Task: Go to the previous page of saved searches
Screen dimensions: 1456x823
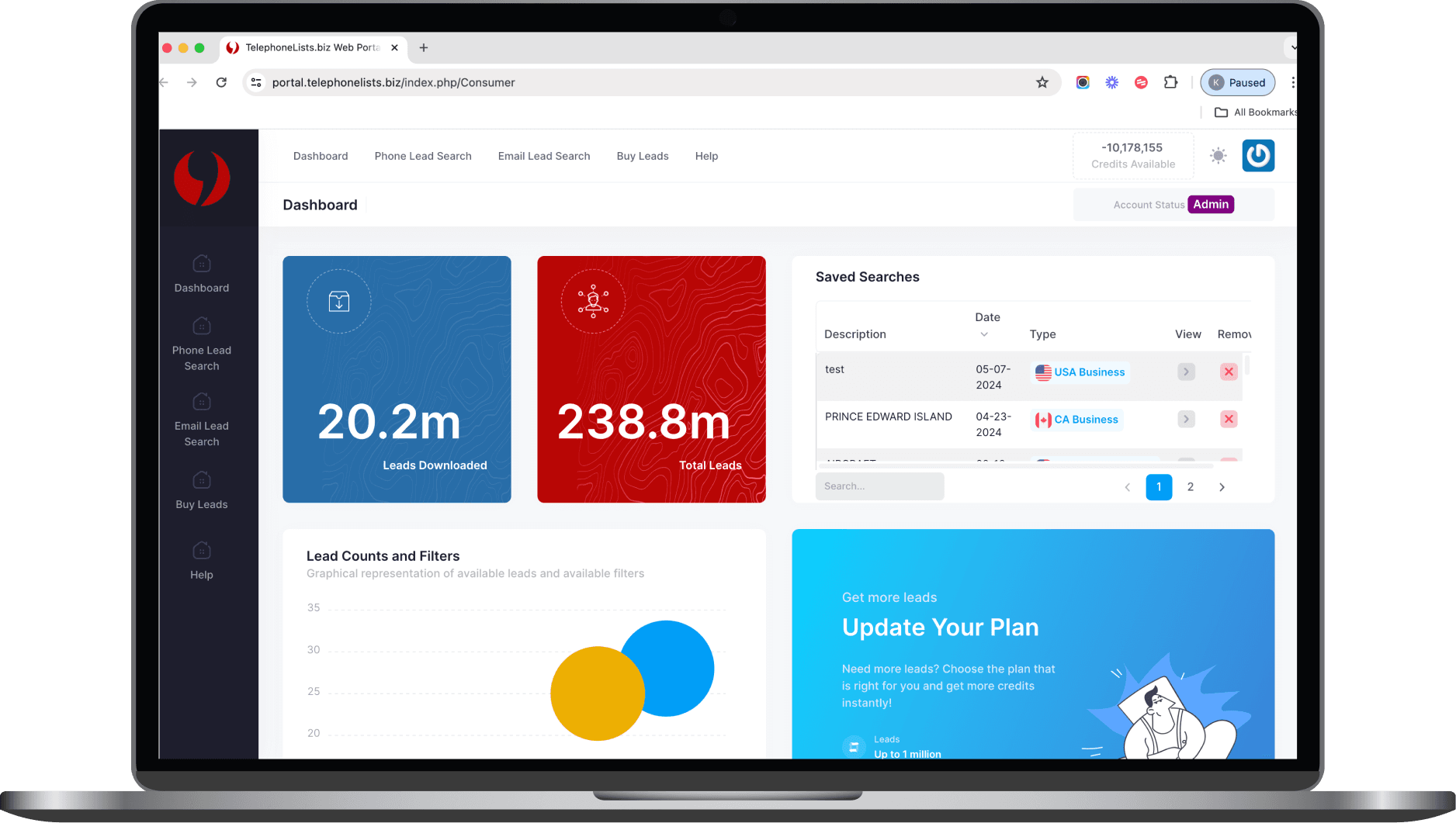Action: point(1128,487)
